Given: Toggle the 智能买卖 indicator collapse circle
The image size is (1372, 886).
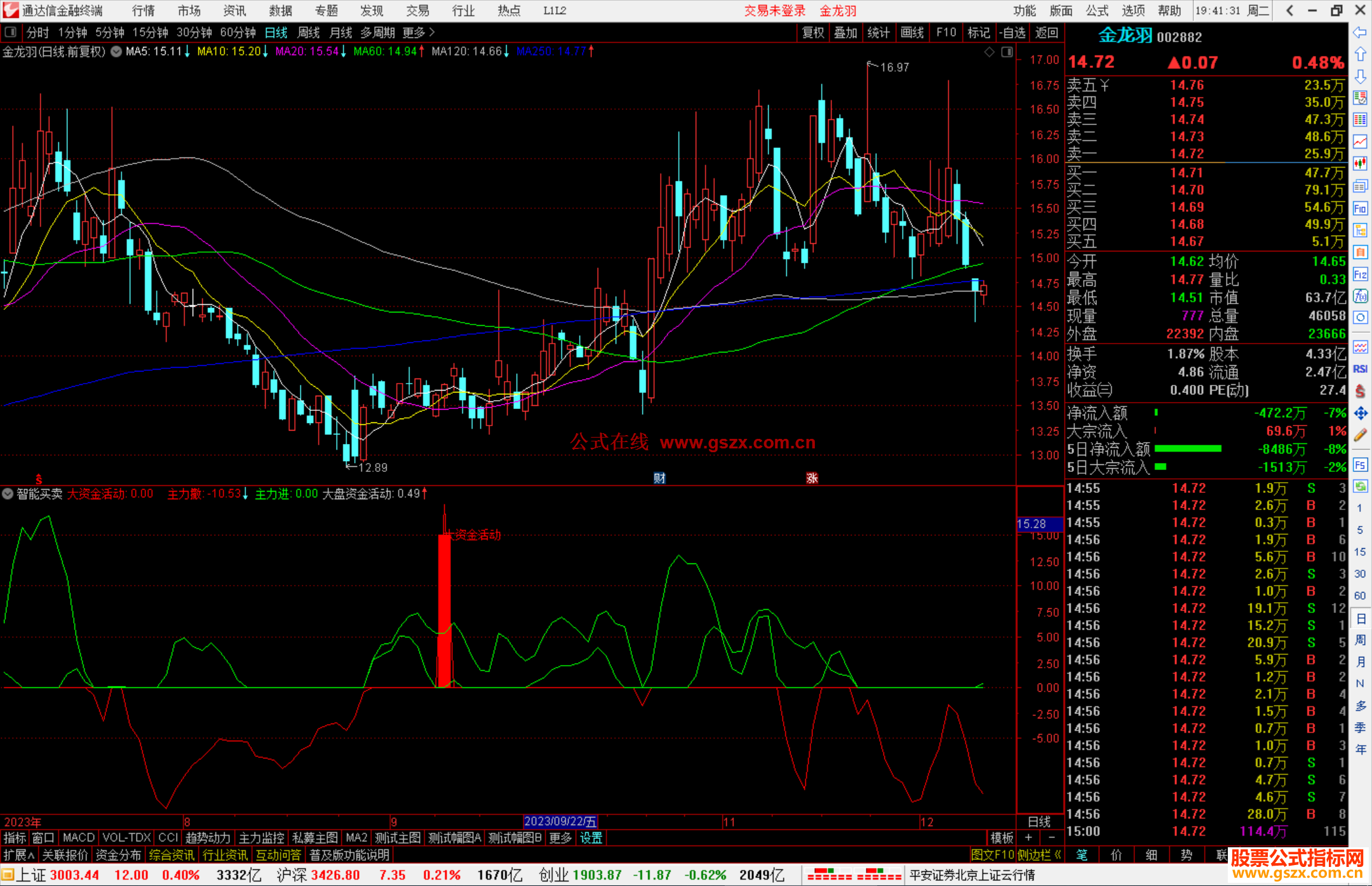Looking at the screenshot, I should coord(8,493).
